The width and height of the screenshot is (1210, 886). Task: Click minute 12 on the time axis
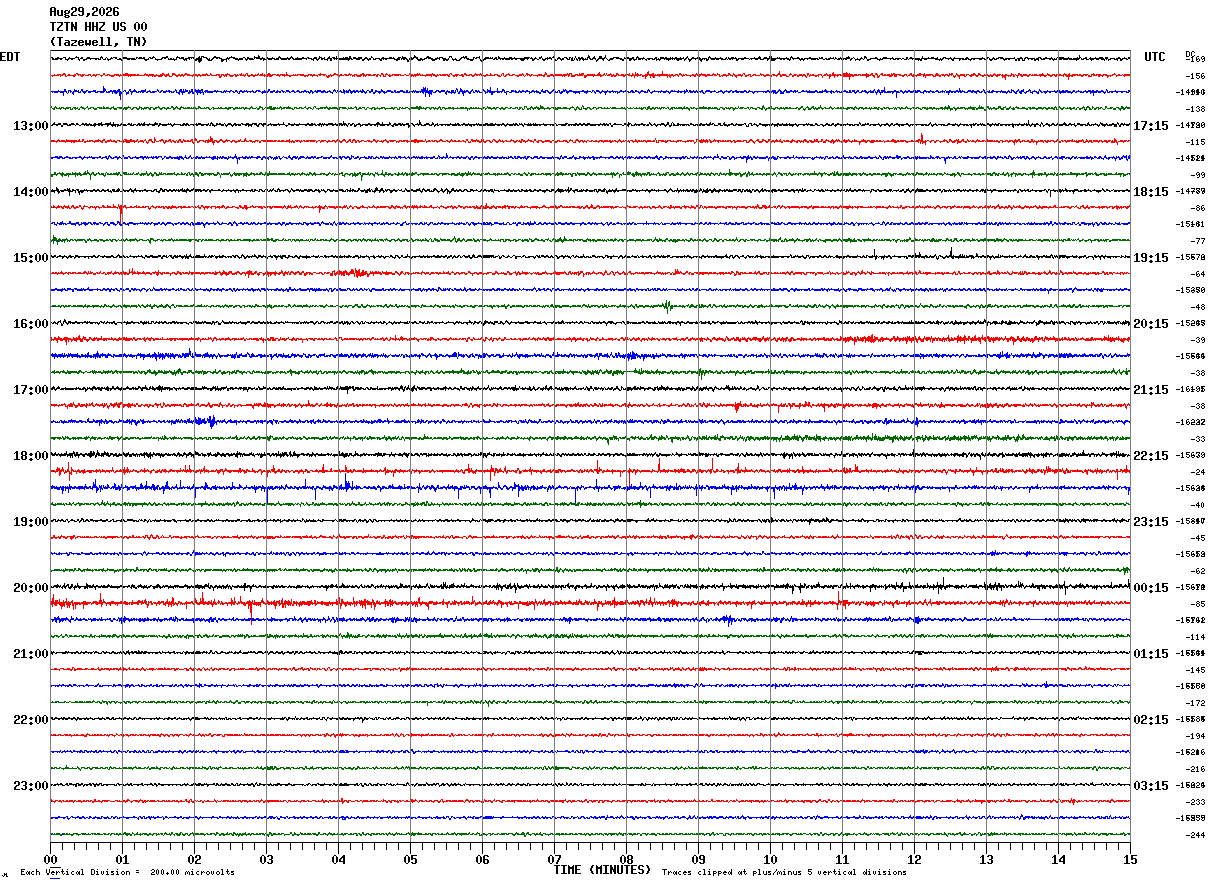point(914,859)
